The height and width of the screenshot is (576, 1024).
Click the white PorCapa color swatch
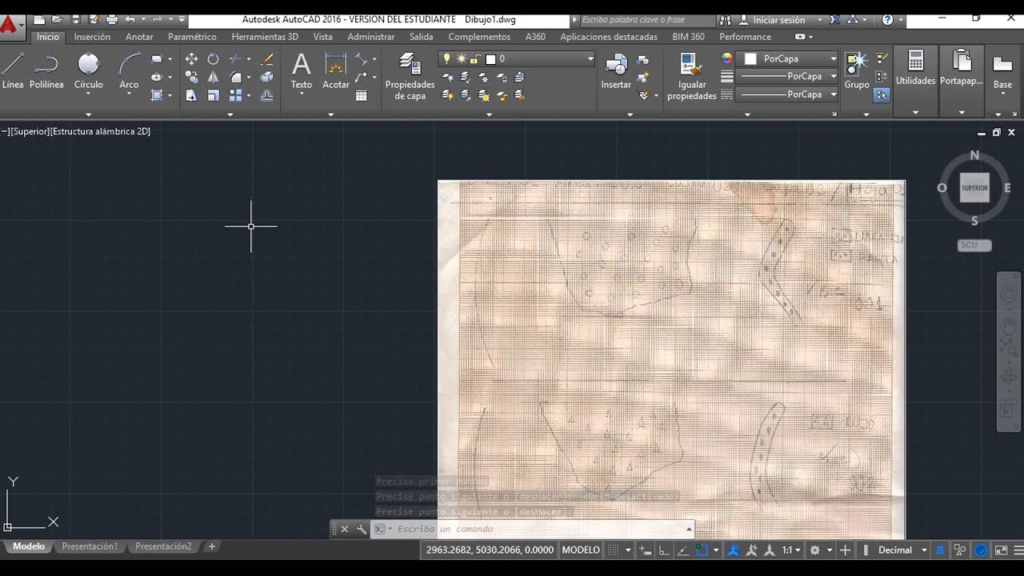coord(750,59)
